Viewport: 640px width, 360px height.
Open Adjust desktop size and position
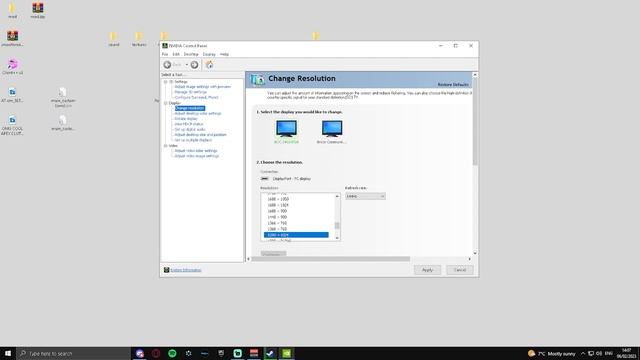click(x=200, y=134)
